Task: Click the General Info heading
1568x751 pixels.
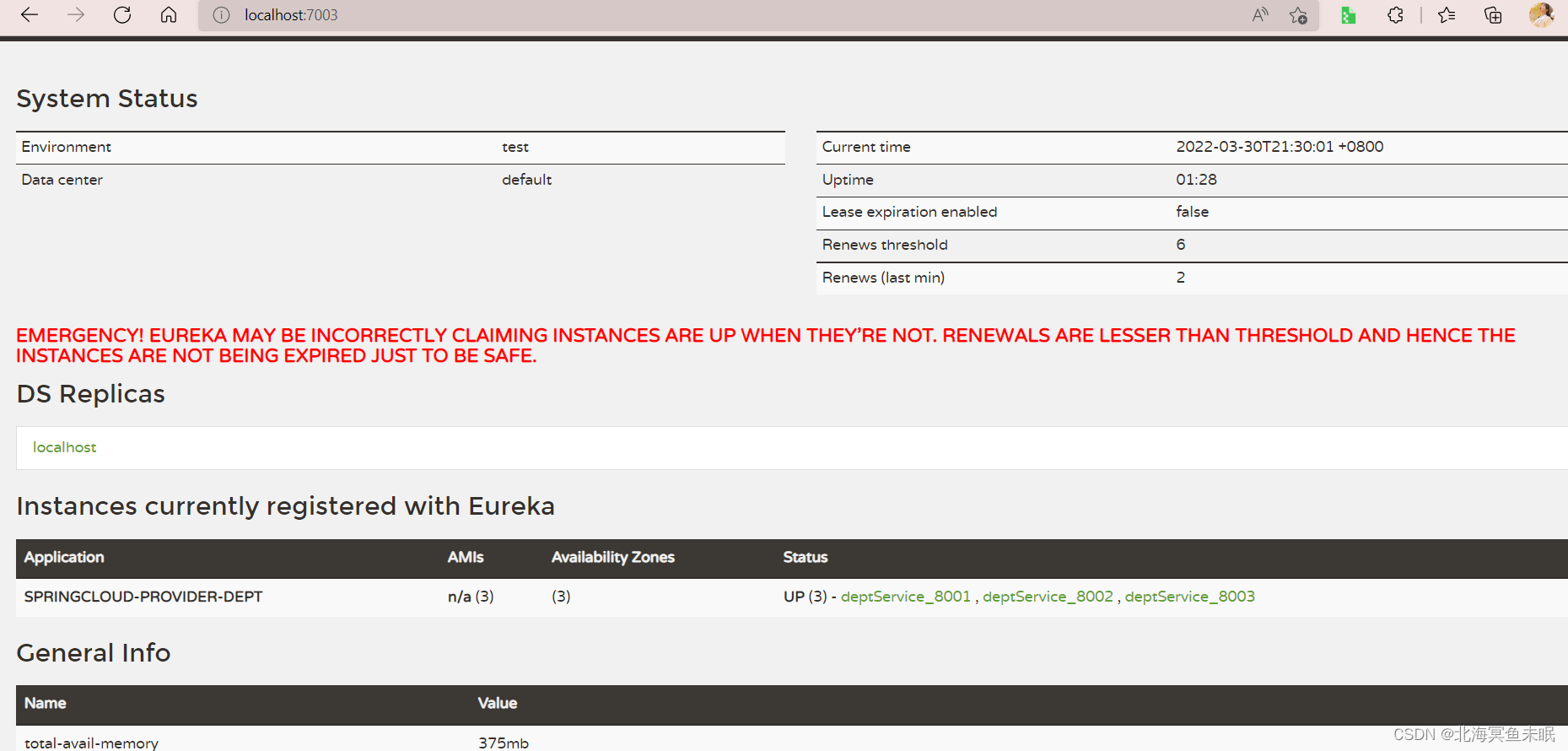Action: 94,653
